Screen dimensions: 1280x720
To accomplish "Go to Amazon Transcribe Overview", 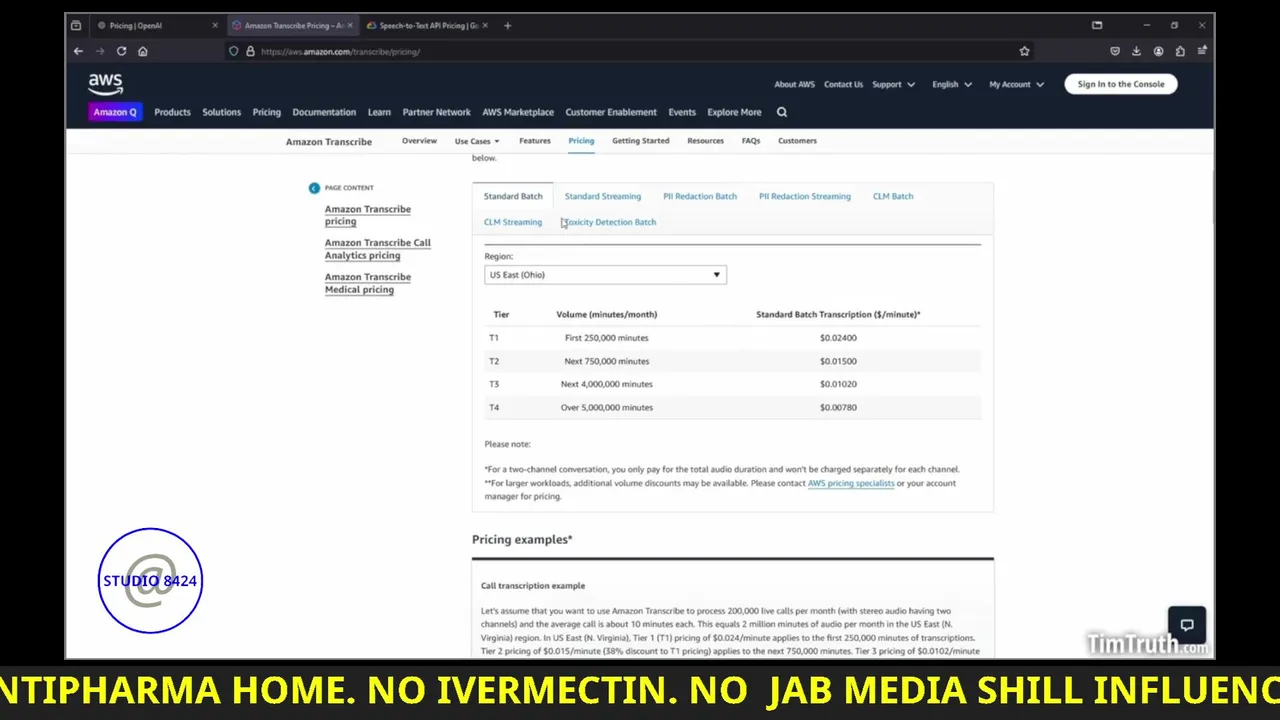I will (x=419, y=141).
